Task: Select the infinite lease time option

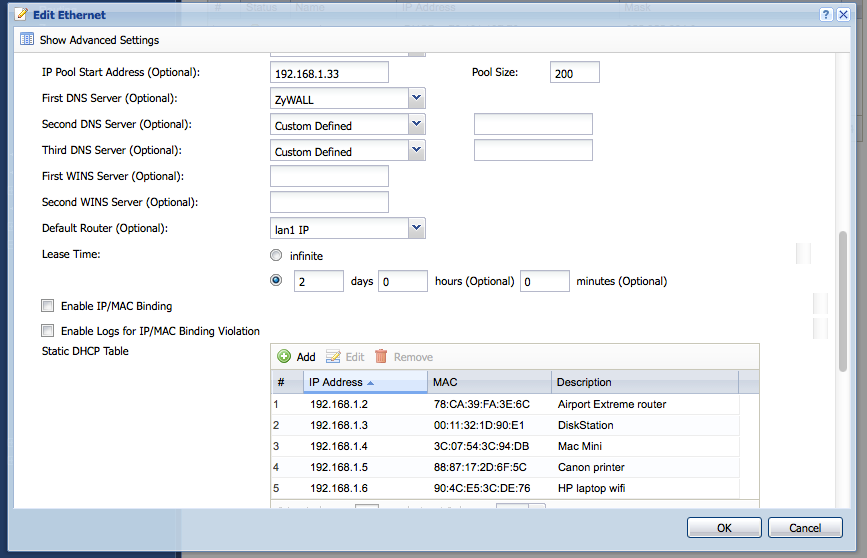Action: point(277,256)
